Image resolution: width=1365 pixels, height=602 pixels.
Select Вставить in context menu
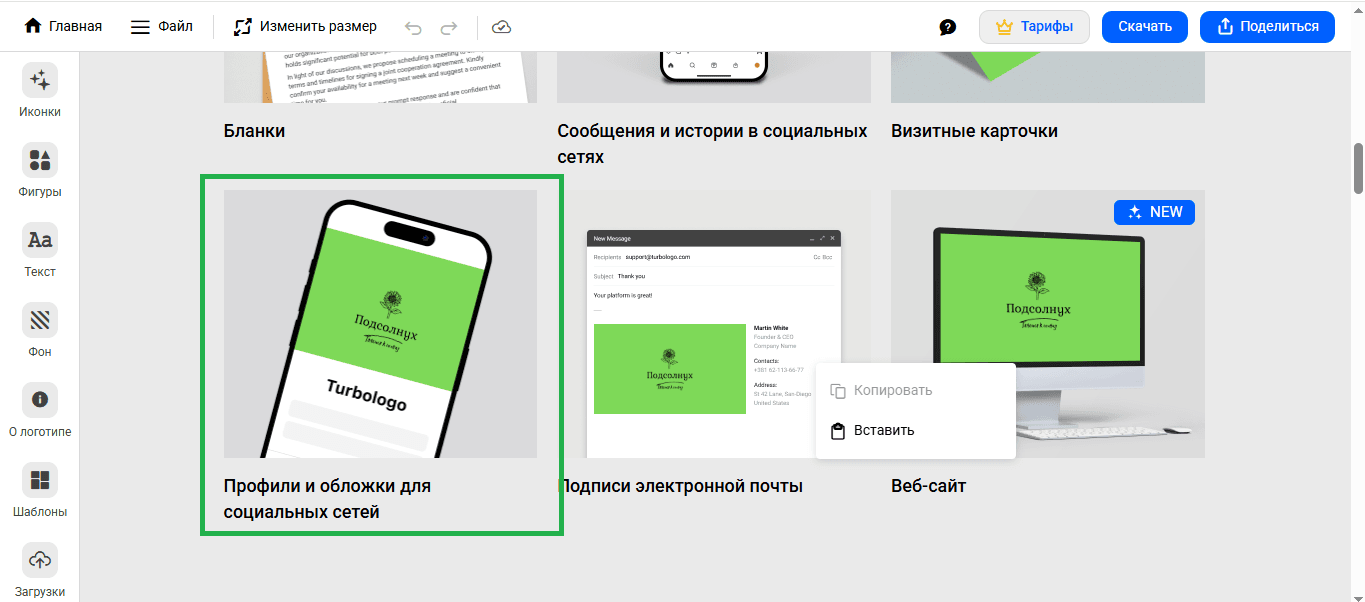coord(915,431)
